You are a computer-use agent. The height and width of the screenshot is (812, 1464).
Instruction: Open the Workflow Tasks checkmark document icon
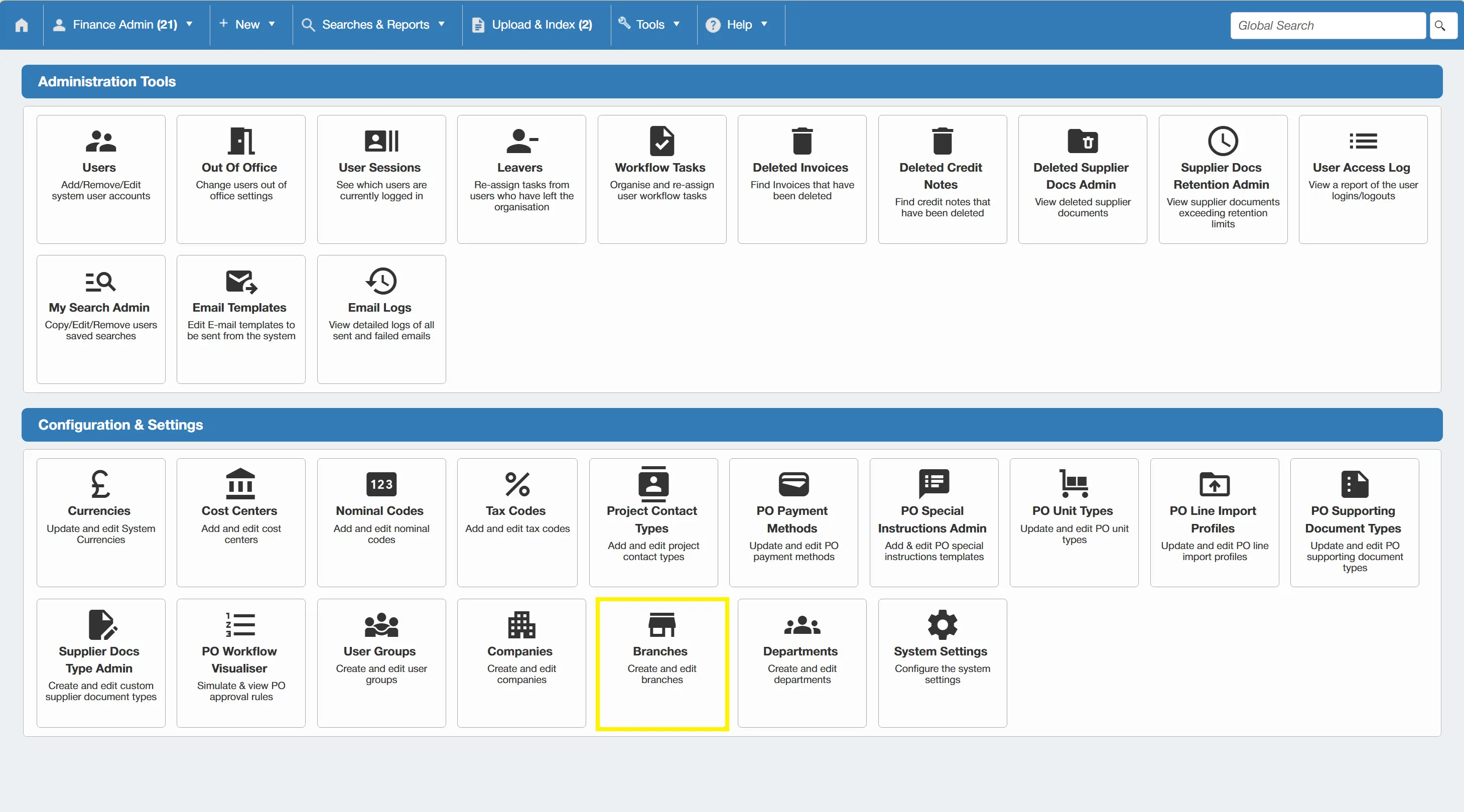click(x=661, y=141)
